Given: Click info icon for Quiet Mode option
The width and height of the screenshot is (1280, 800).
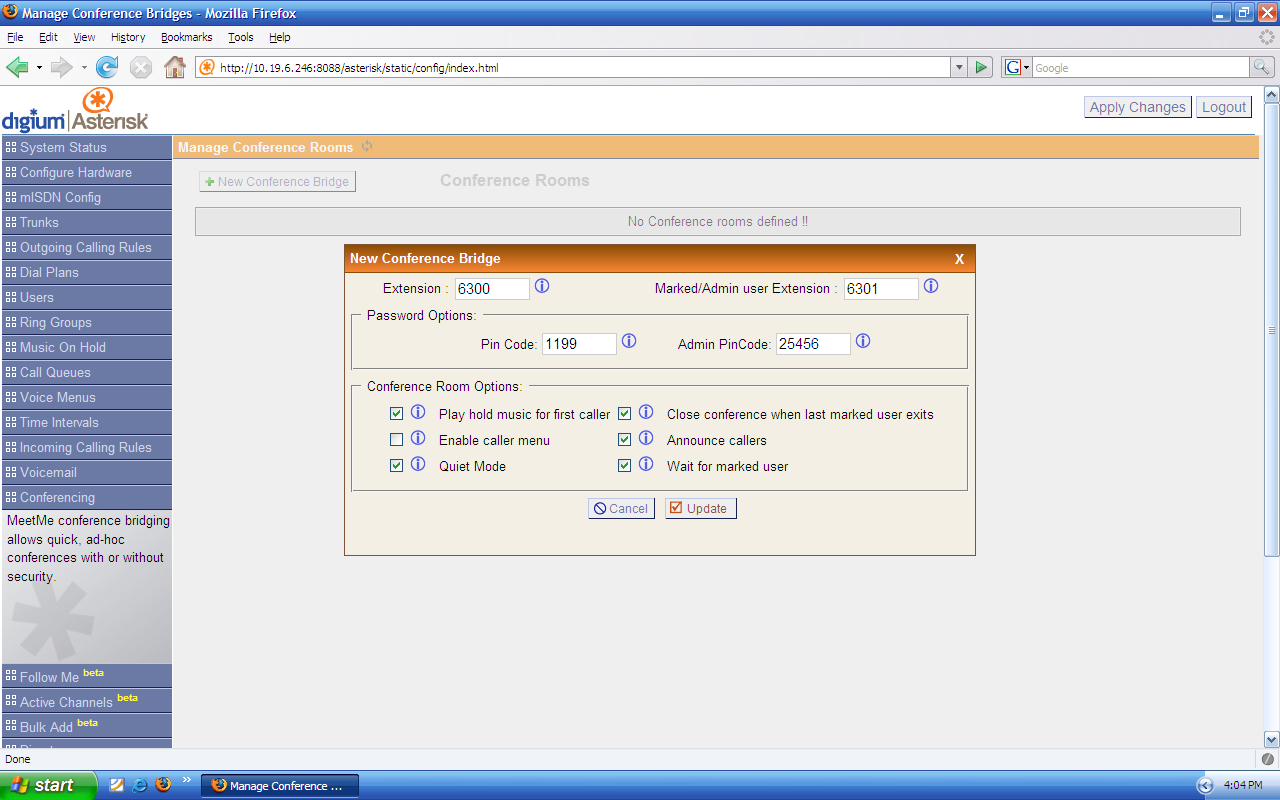Looking at the screenshot, I should click(418, 465).
